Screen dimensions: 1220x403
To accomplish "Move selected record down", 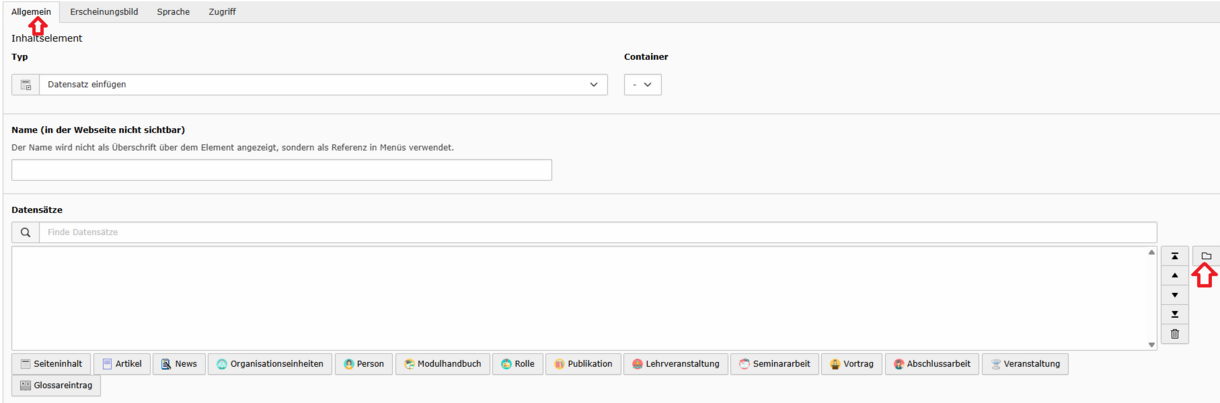I will point(1175,295).
